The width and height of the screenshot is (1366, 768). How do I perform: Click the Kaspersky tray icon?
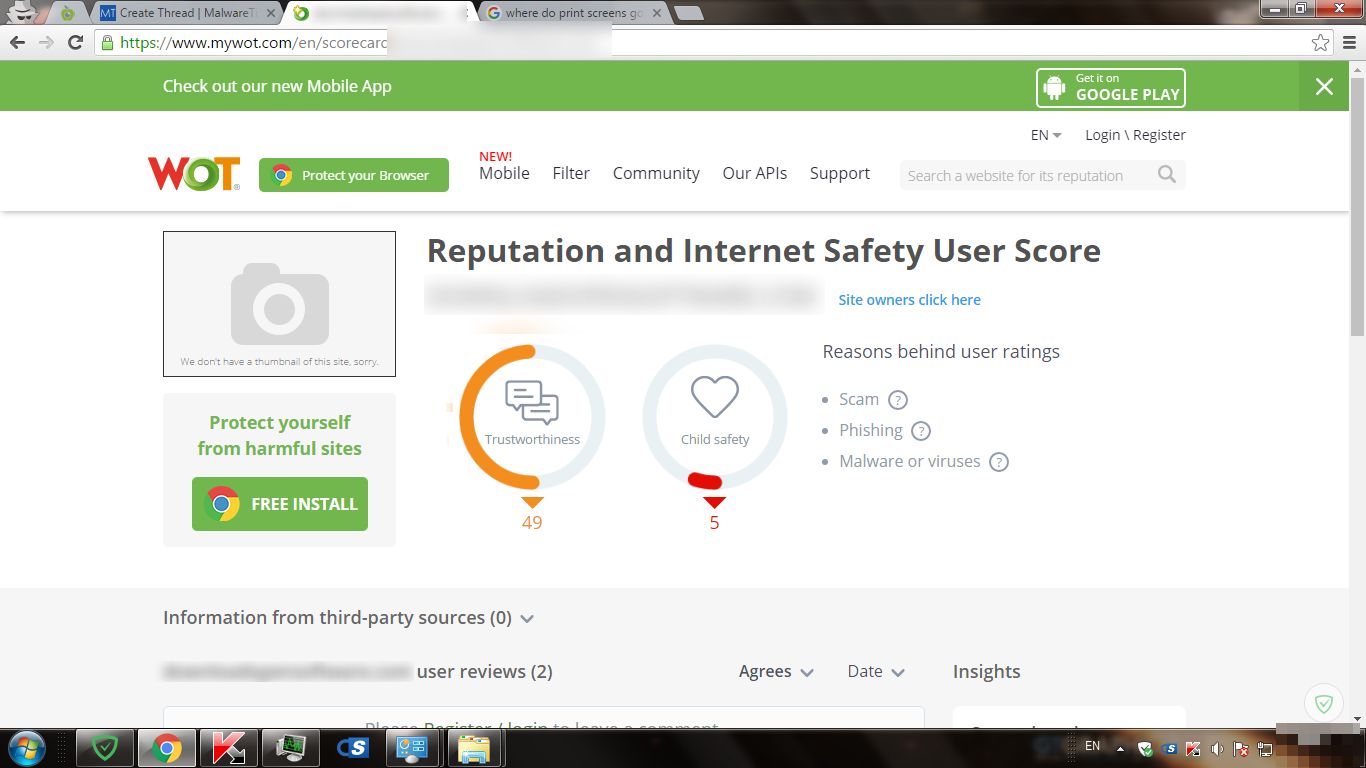pos(1193,748)
